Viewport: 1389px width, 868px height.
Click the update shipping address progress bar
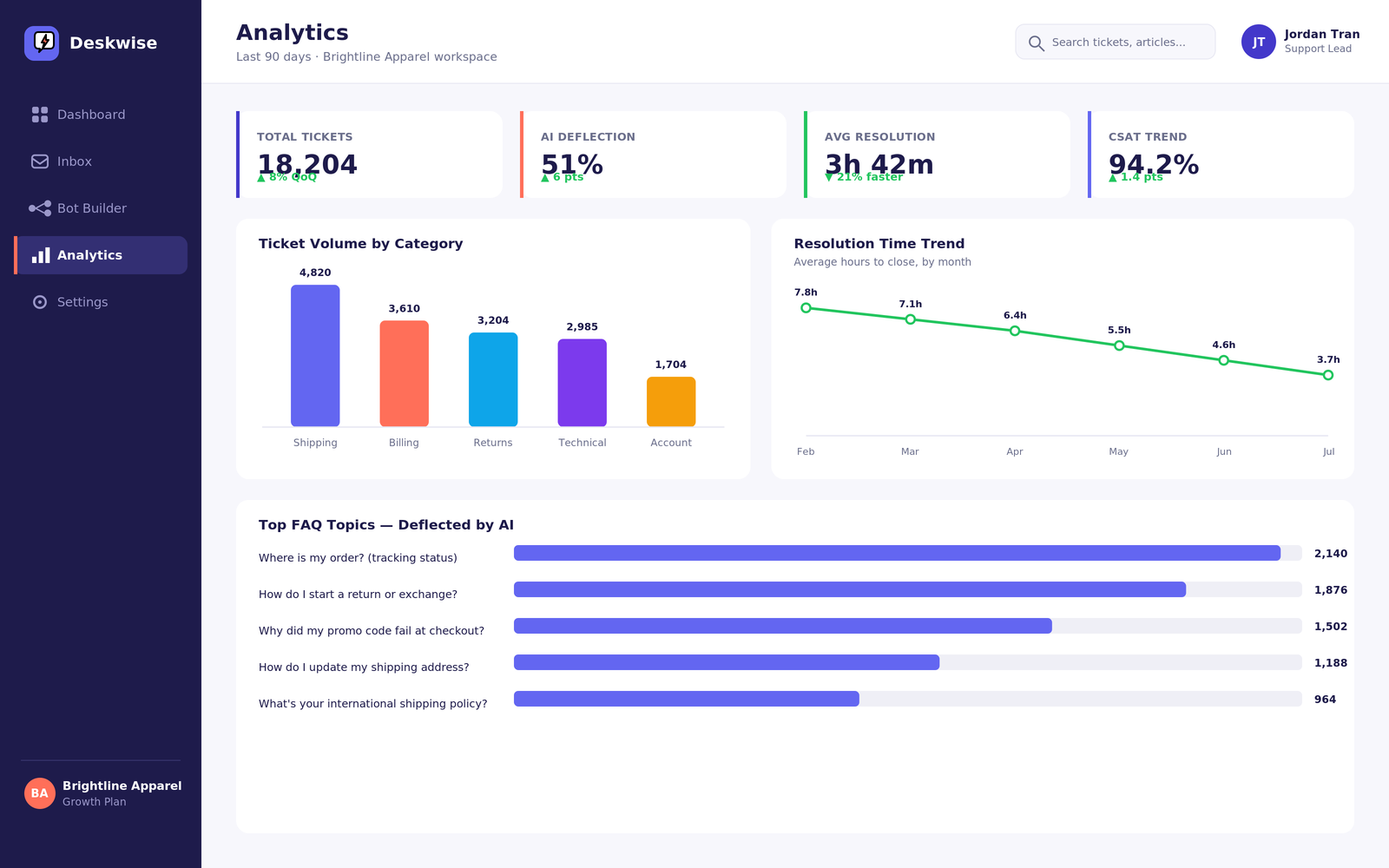click(x=908, y=662)
